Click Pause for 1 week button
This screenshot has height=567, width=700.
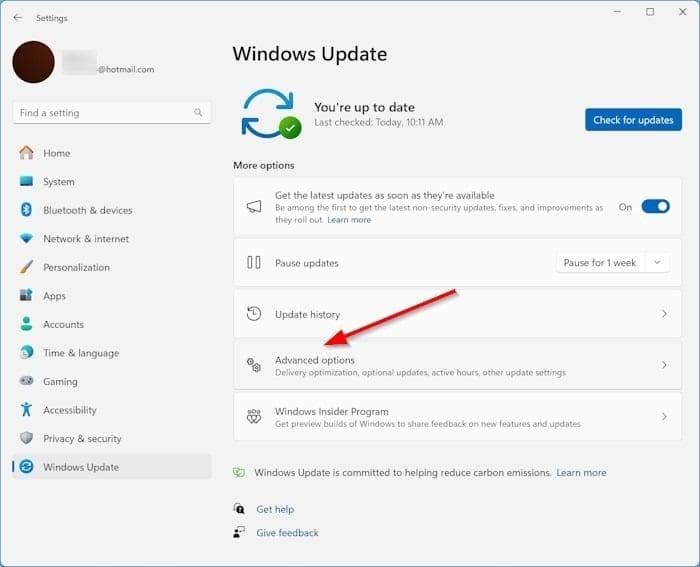pos(600,263)
